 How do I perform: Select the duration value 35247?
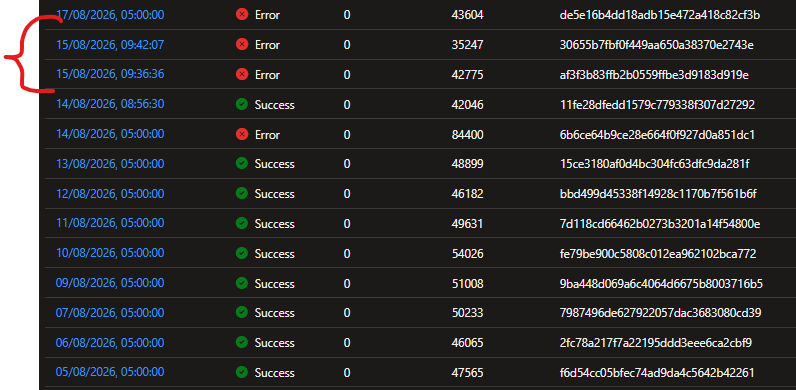(468, 45)
